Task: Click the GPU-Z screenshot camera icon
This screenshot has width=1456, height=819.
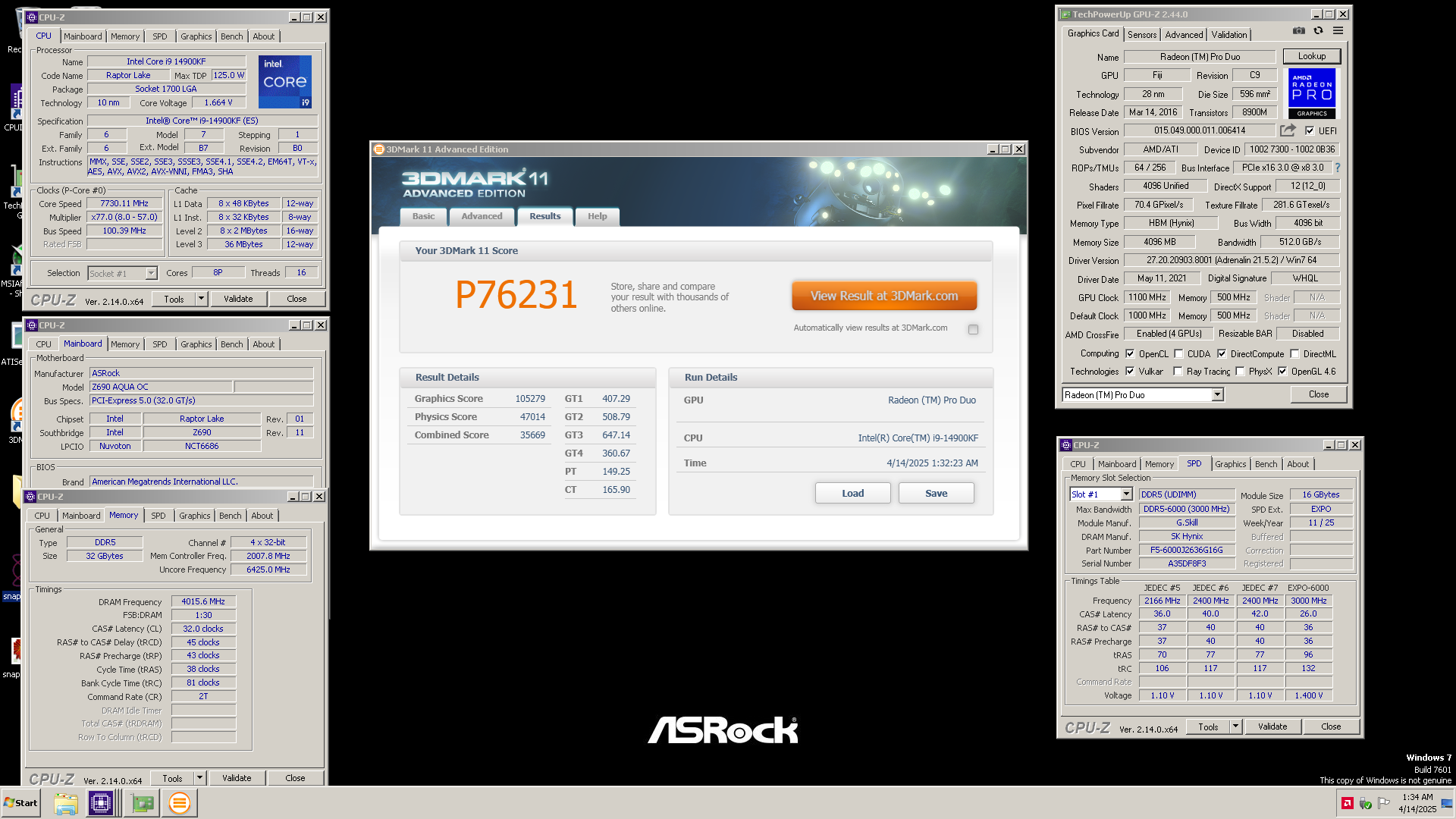Action: pos(1299,31)
